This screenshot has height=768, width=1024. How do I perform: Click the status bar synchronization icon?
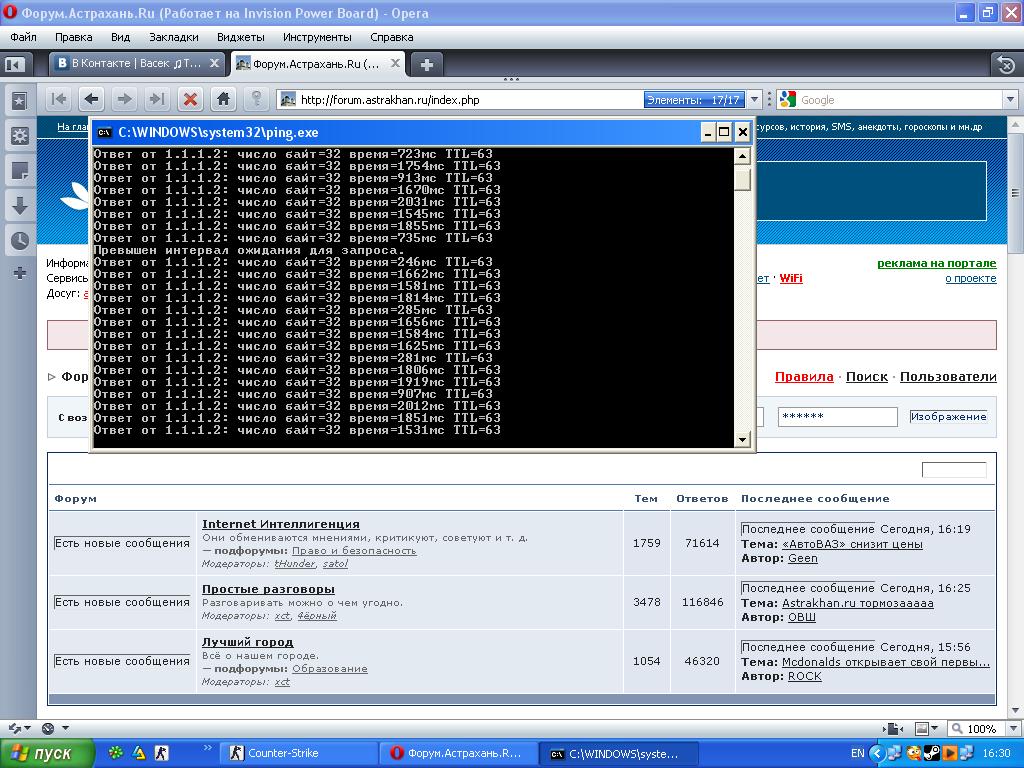click(15, 728)
